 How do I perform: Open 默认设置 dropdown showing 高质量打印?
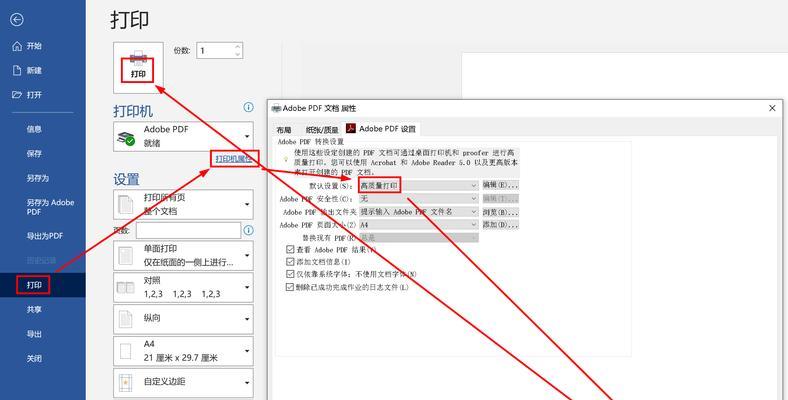pos(418,185)
